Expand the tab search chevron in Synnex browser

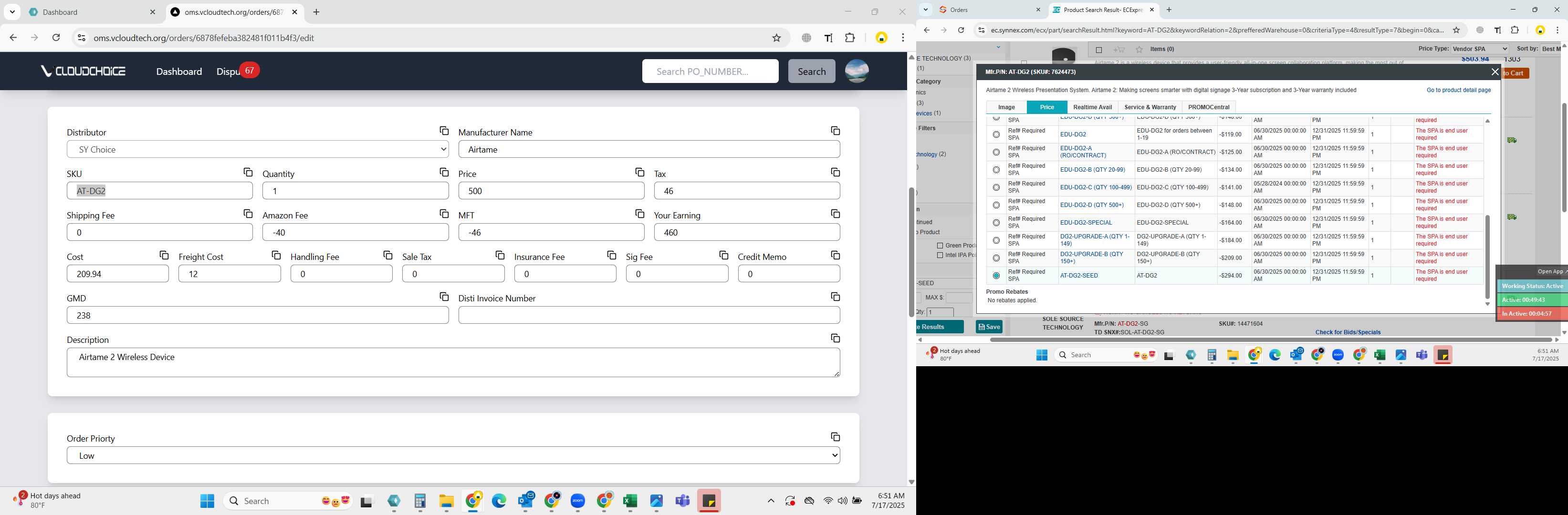[x=925, y=10]
